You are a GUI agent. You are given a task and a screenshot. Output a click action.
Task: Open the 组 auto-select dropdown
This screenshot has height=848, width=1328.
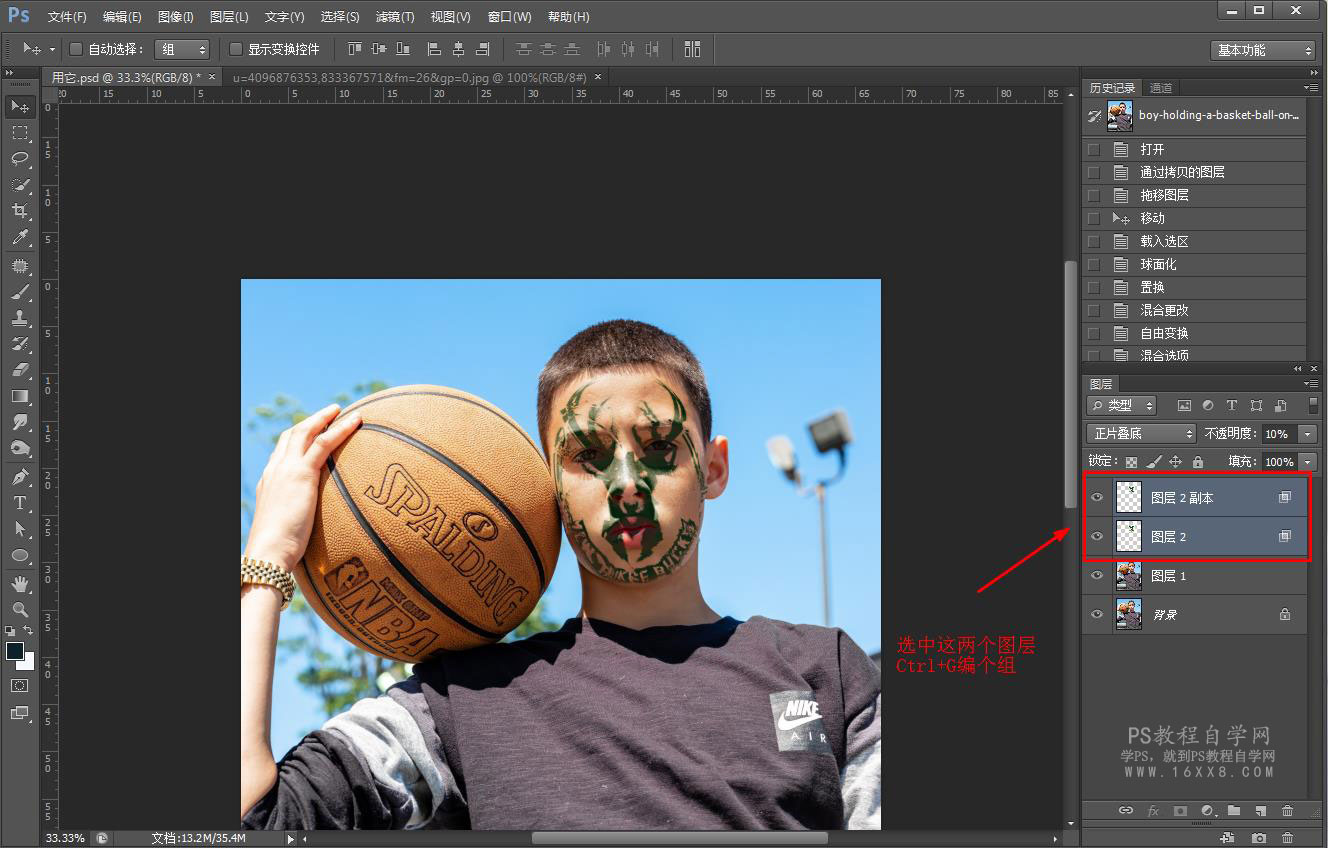(182, 49)
